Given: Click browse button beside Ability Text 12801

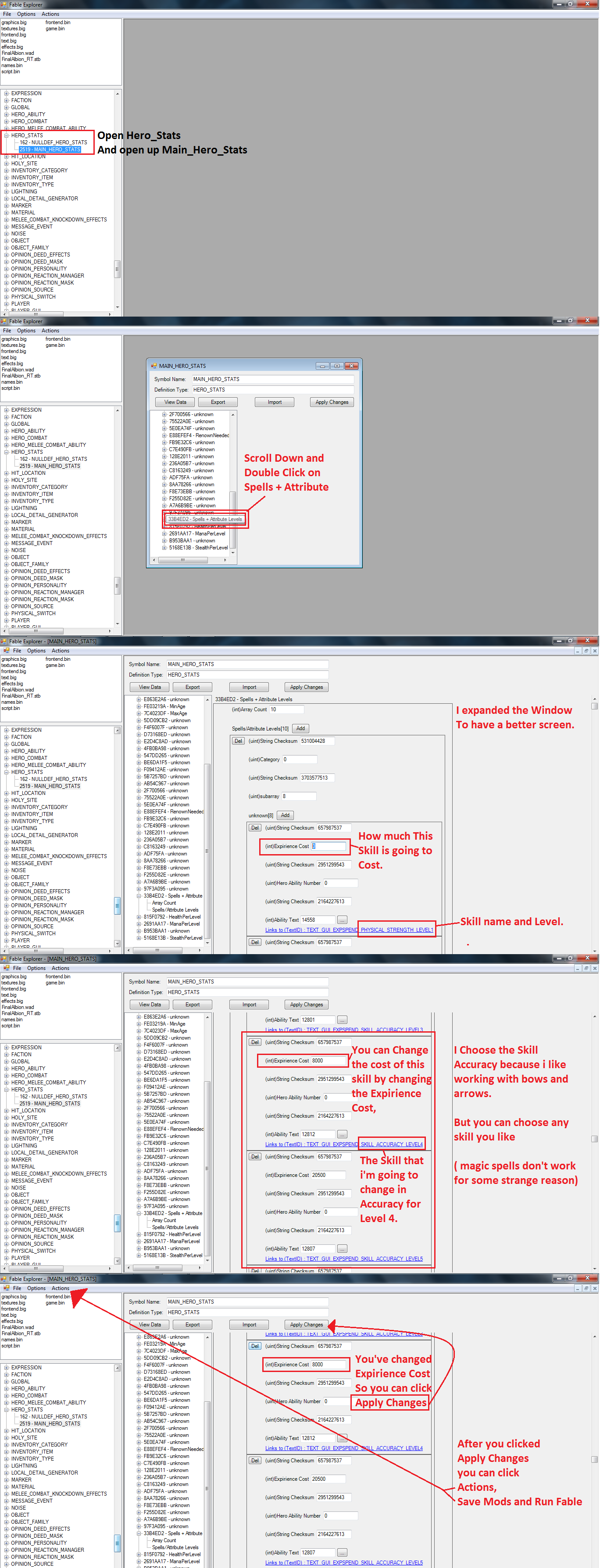Looking at the screenshot, I should (x=342, y=1019).
